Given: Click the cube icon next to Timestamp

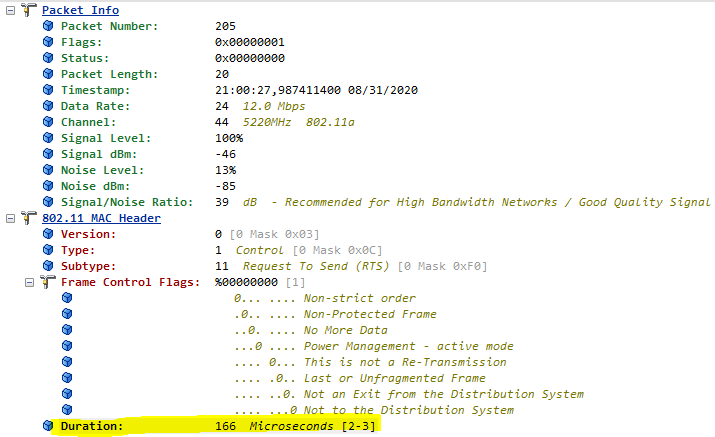Looking at the screenshot, I should (x=48, y=90).
